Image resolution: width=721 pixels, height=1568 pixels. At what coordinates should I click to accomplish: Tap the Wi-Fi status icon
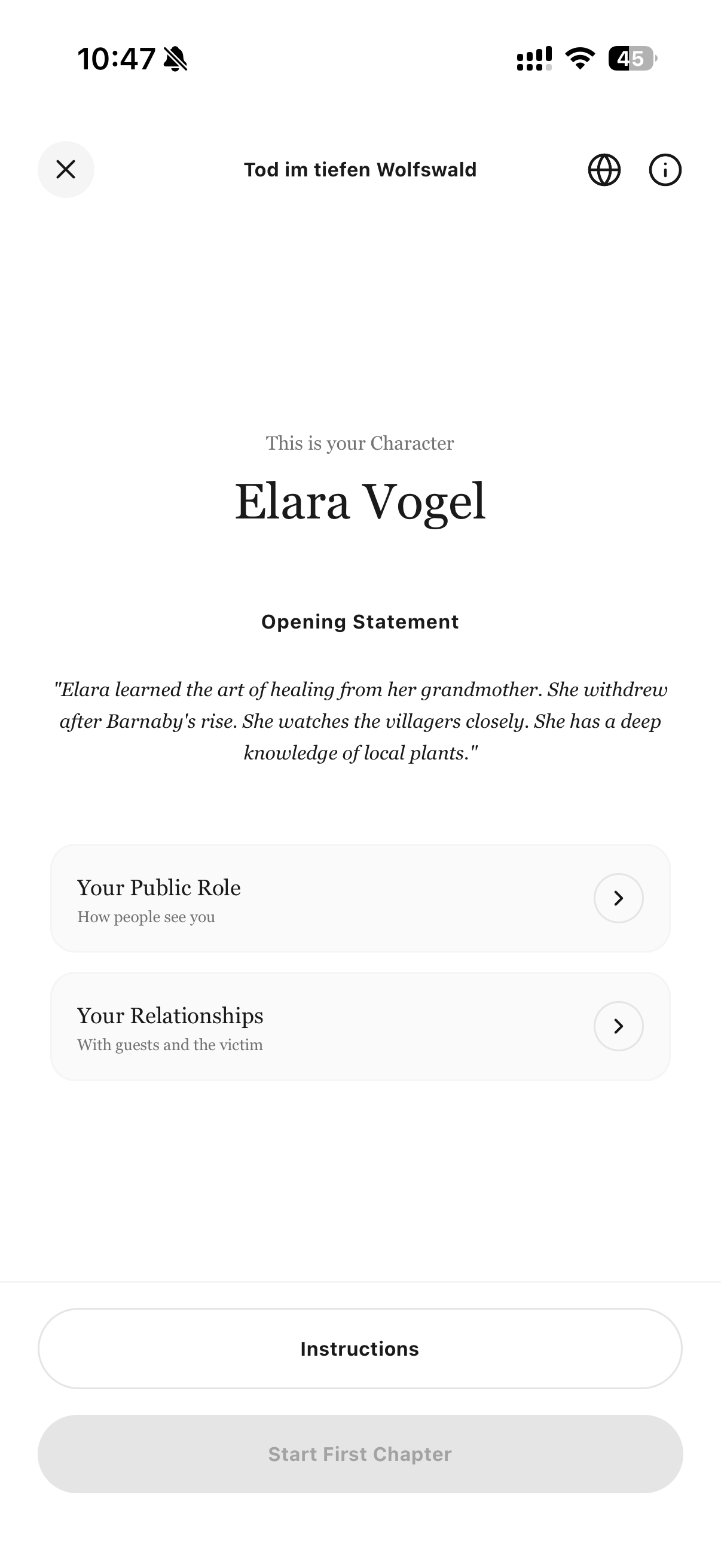580,59
